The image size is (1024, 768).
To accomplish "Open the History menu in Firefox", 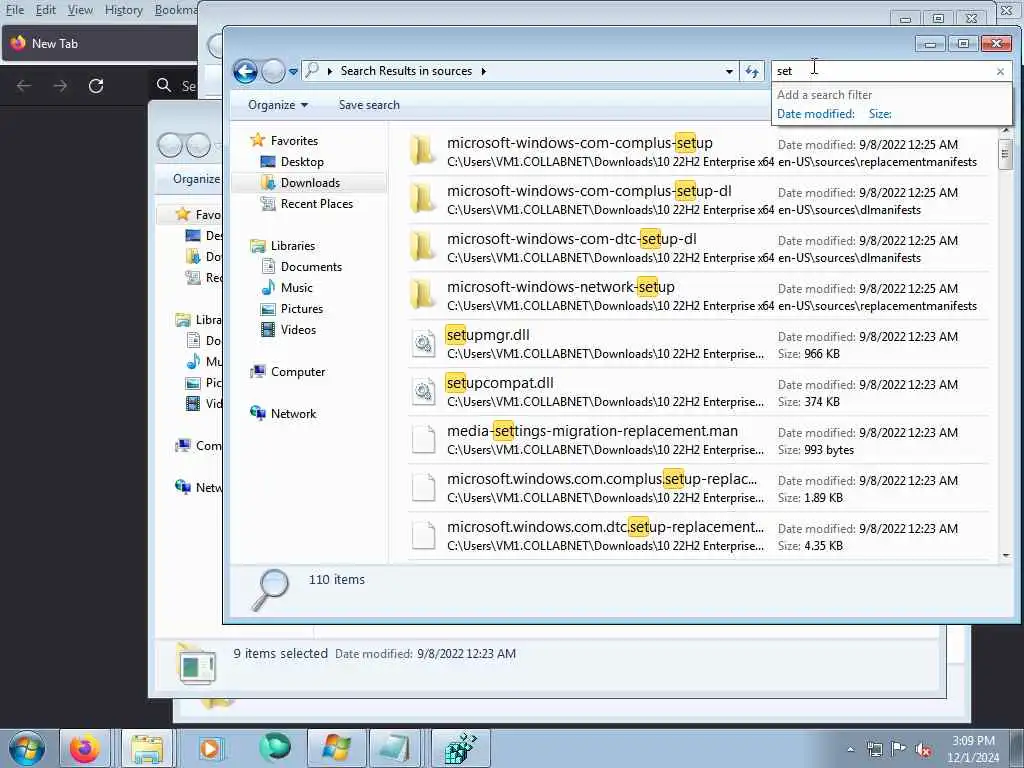I will tap(123, 10).
